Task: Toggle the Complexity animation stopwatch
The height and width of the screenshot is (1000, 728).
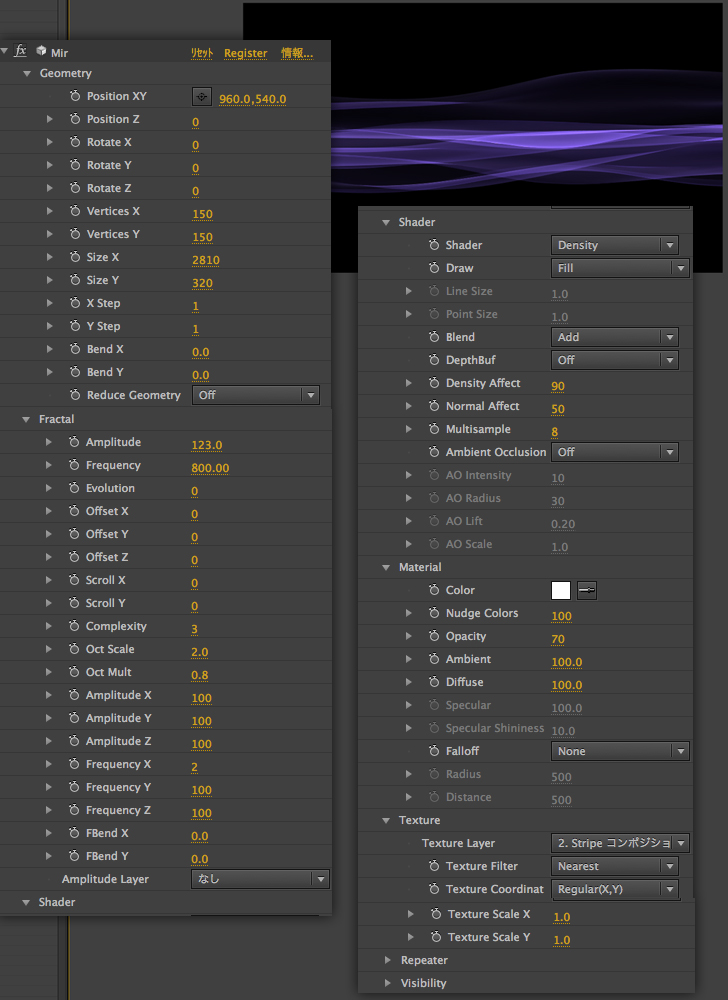Action: coord(74,626)
